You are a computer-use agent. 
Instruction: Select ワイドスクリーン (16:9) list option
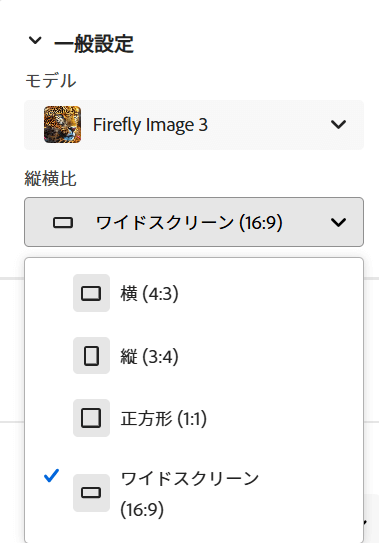pyautogui.click(x=194, y=493)
